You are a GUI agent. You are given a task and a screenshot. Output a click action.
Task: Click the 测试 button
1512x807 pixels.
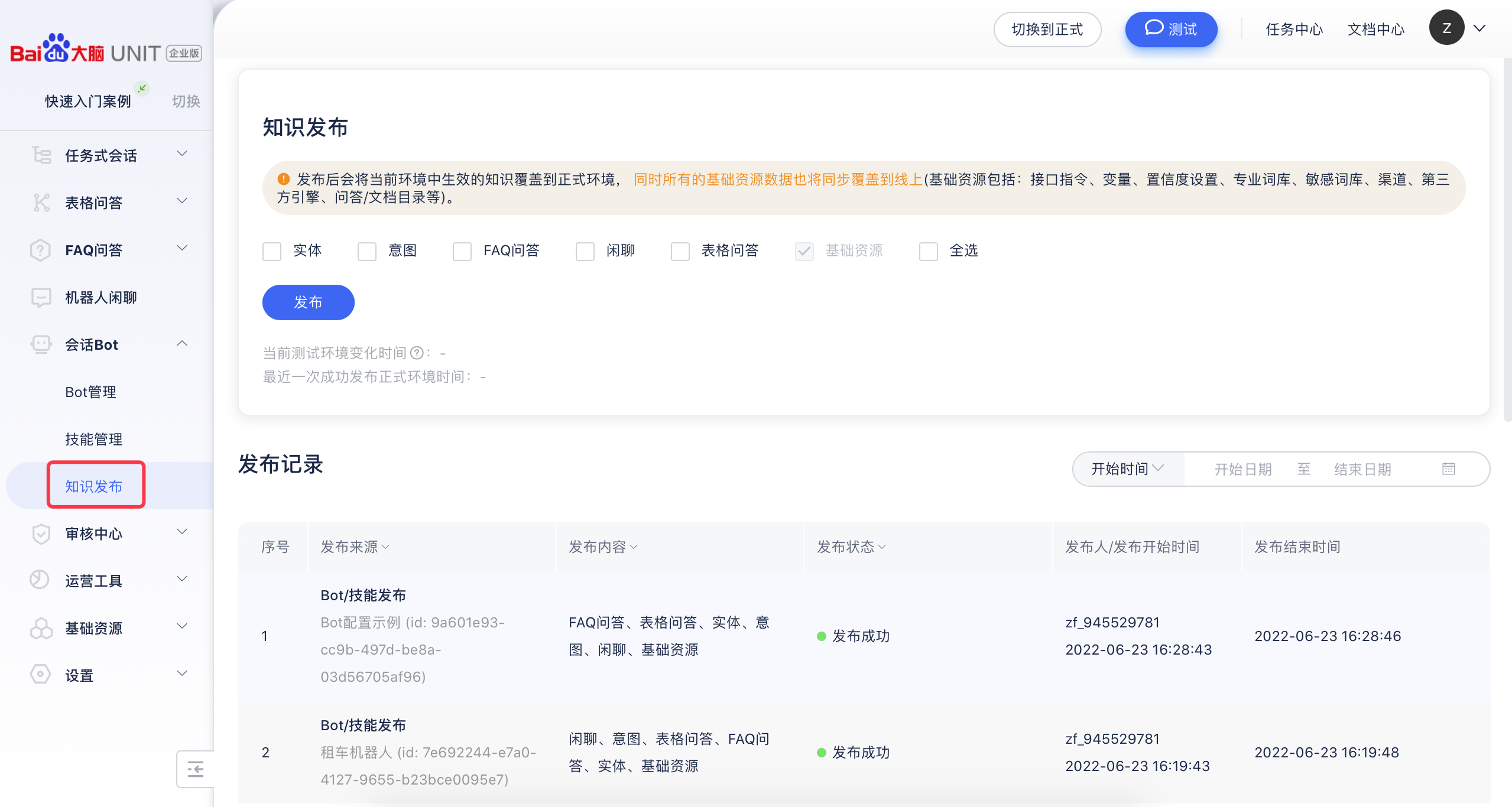[x=1171, y=30]
